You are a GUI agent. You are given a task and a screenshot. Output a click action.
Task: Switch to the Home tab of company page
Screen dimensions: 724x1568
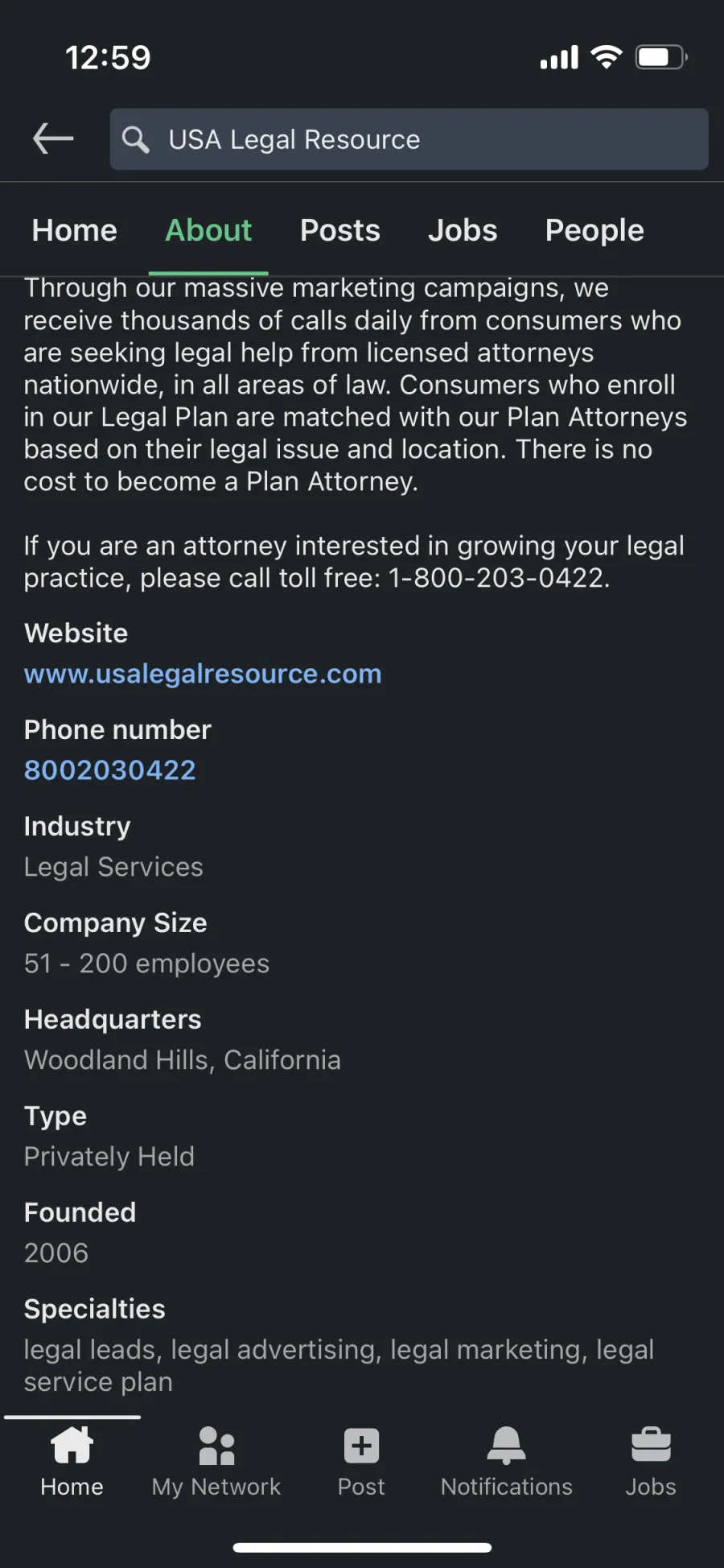pyautogui.click(x=74, y=230)
